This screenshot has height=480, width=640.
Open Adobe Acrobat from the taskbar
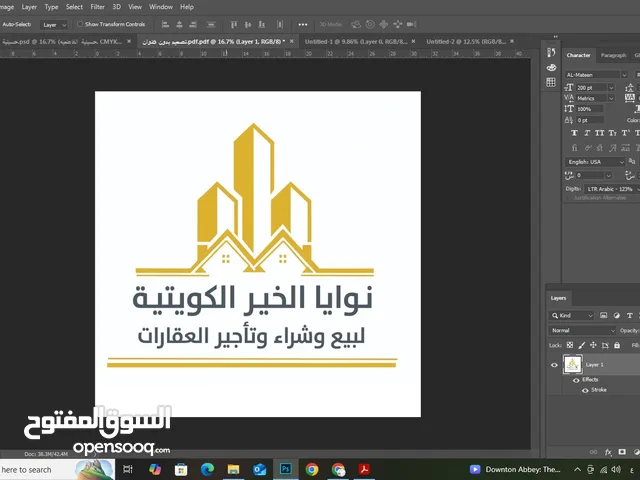pos(364,469)
